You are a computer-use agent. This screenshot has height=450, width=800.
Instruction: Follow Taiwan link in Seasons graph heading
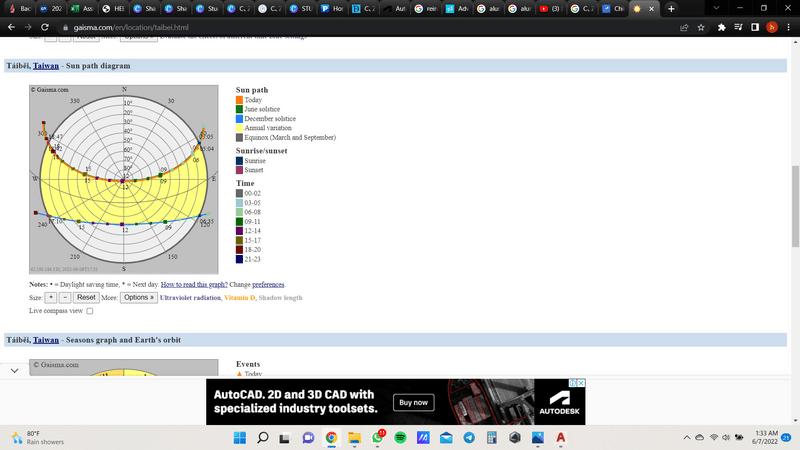(46, 340)
